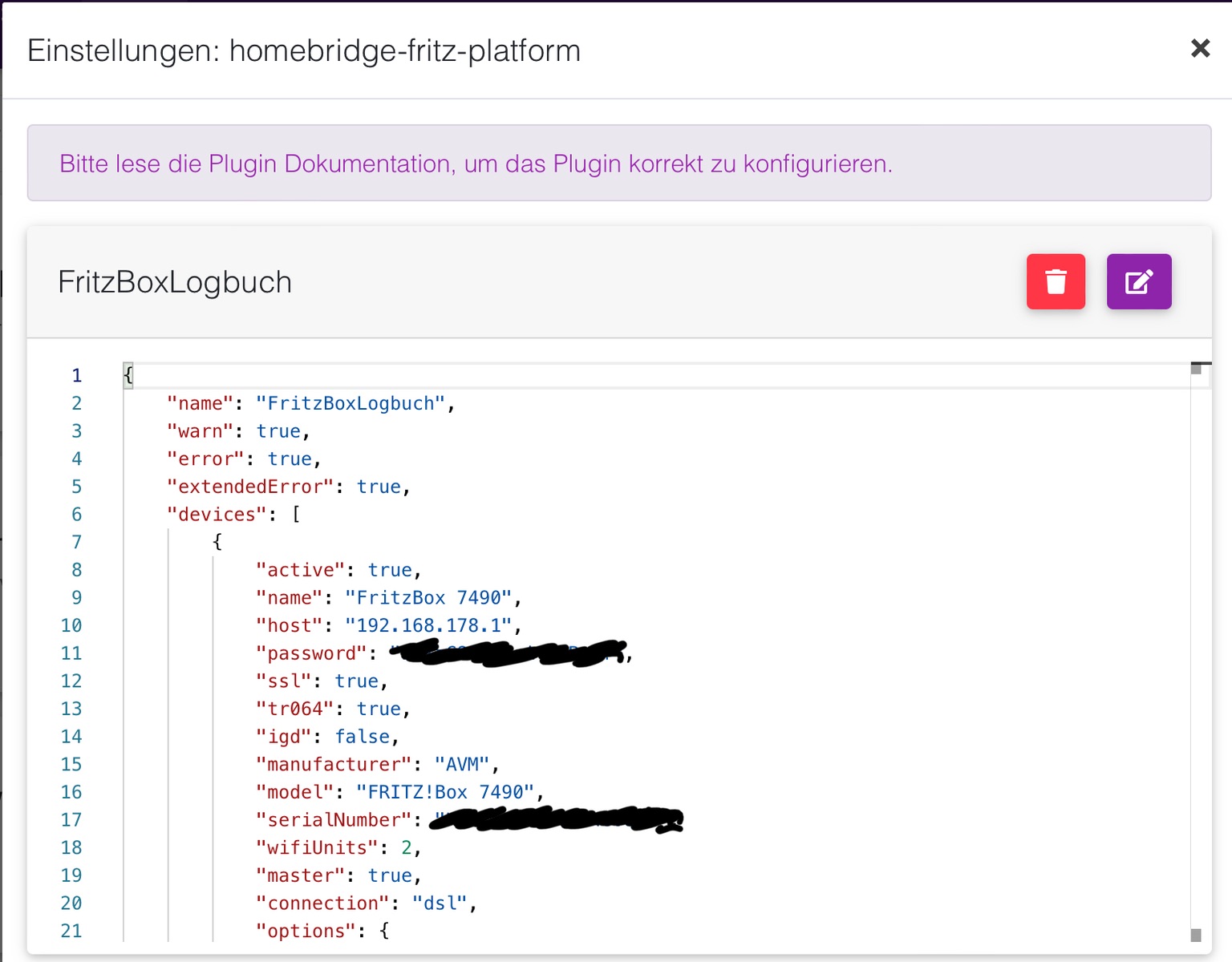Click the manufacturer value "AVM"

tap(462, 765)
